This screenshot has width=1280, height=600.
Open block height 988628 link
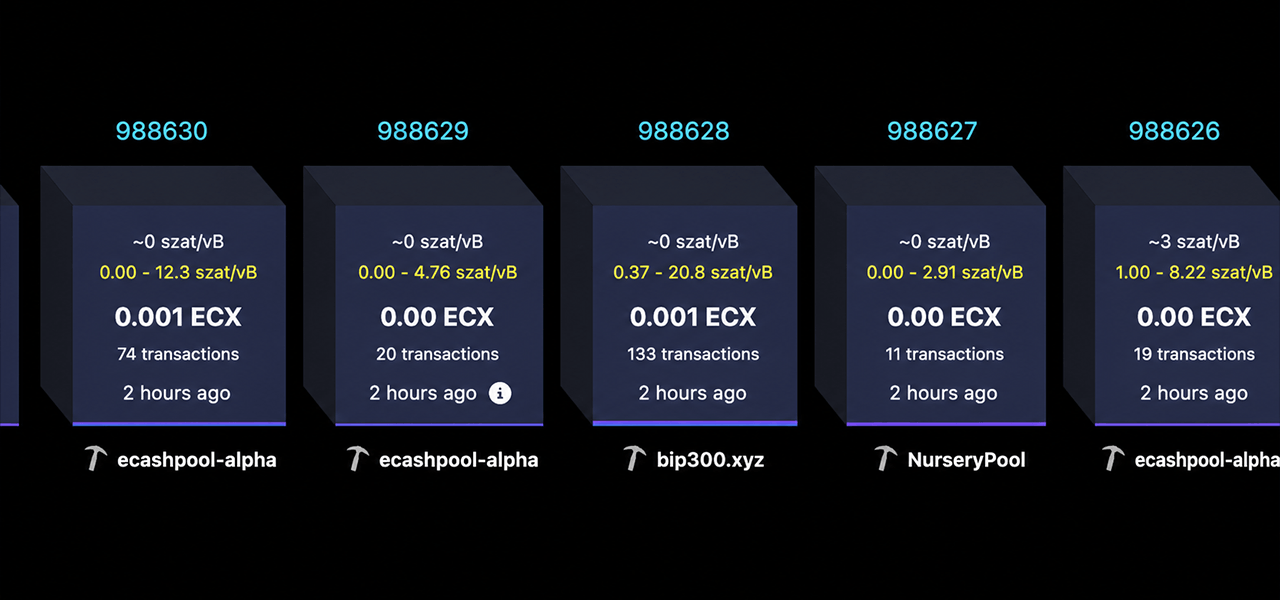point(684,131)
